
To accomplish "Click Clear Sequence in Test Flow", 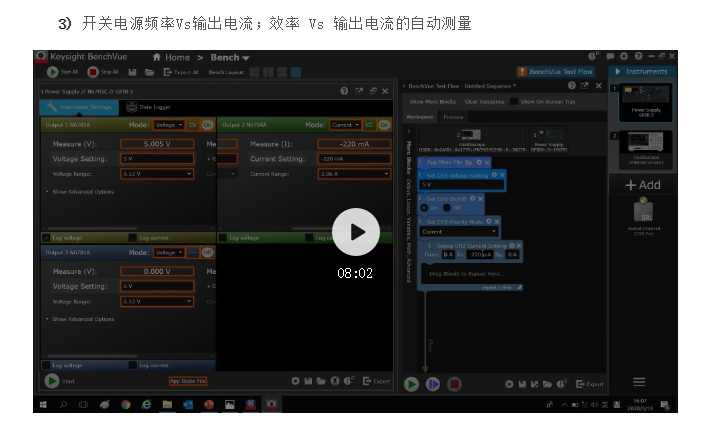I will pos(484,102).
